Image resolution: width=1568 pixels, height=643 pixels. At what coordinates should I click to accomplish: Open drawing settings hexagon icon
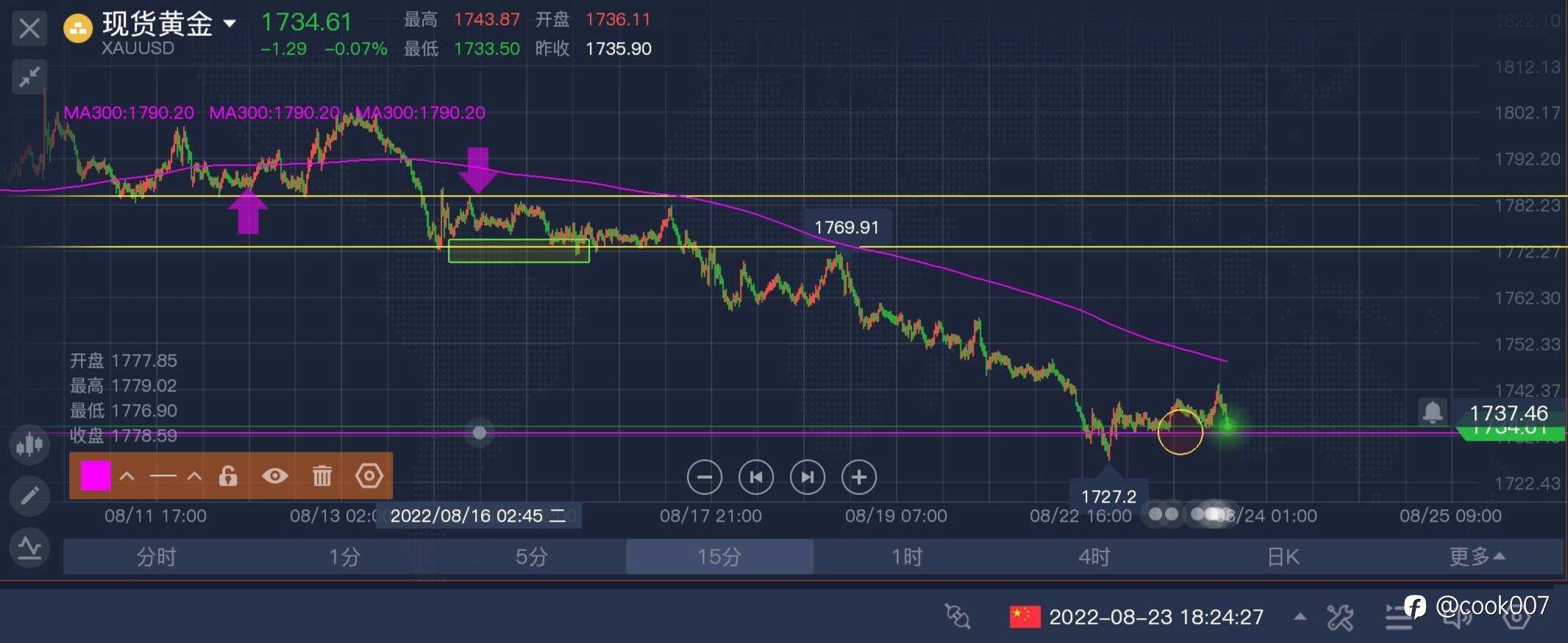click(369, 476)
